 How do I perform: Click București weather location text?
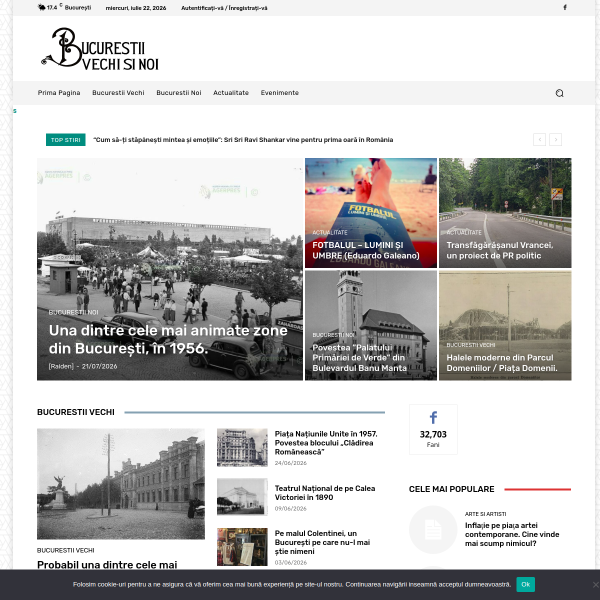[78, 8]
